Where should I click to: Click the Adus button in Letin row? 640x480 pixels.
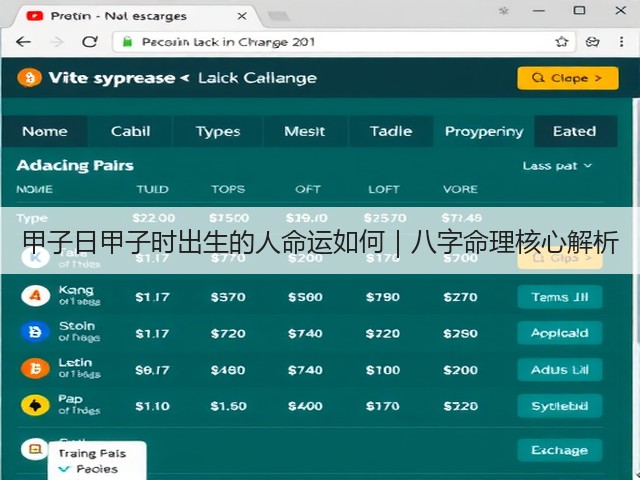[x=560, y=370]
